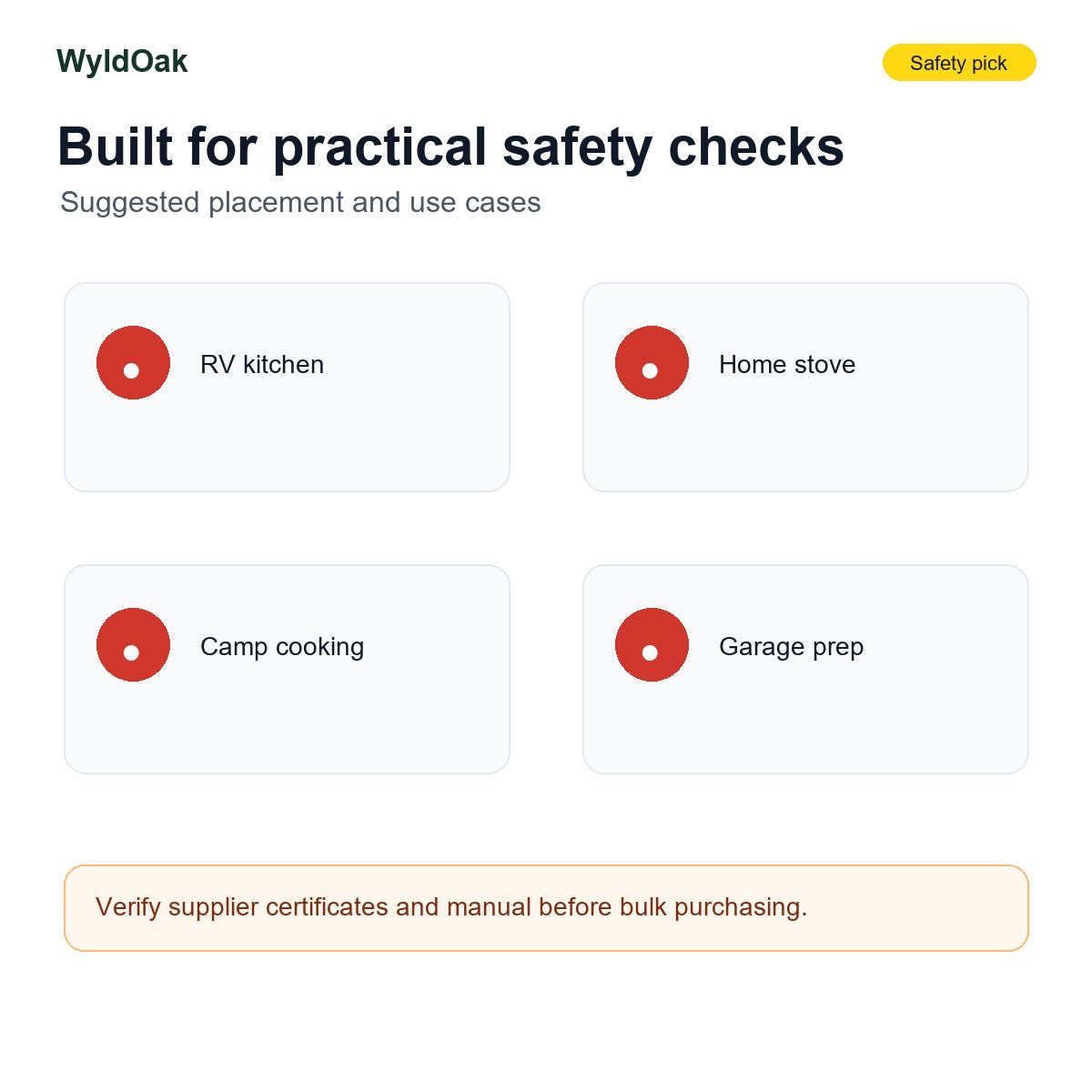Open the Home stove card
Image resolution: width=1092 pixels, height=1092 pixels.
pyautogui.click(x=805, y=387)
